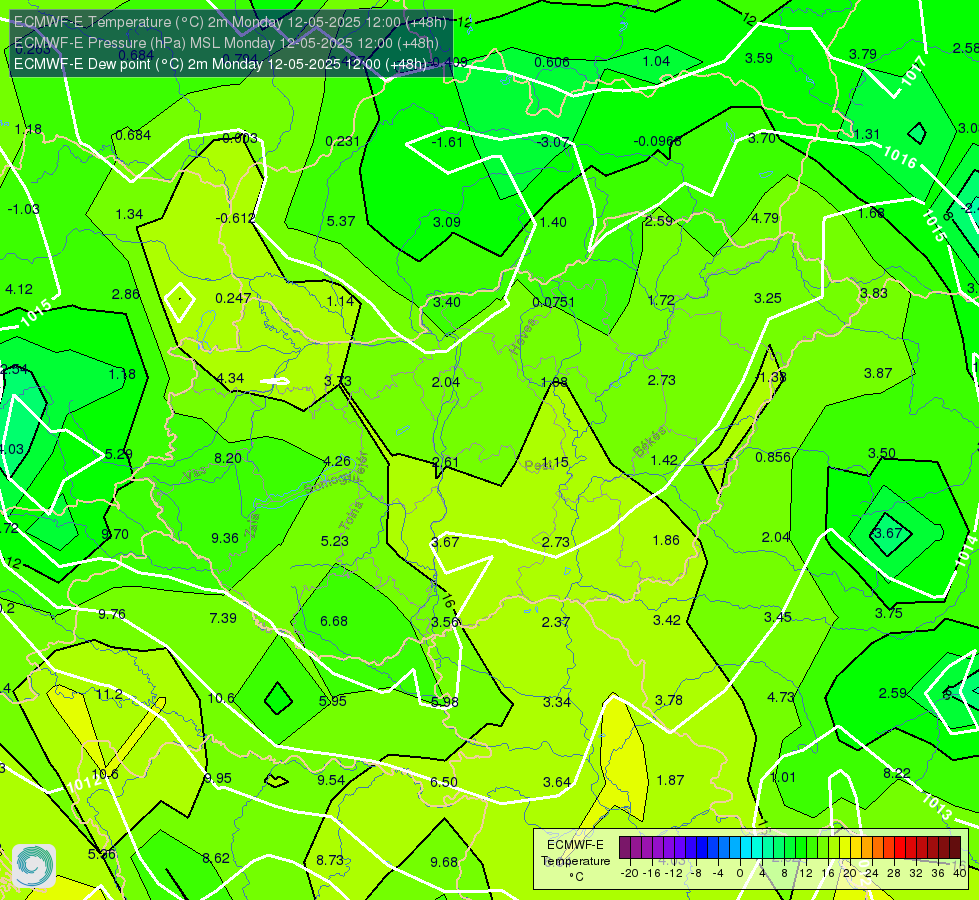Click the Tolna county label

(x=351, y=516)
